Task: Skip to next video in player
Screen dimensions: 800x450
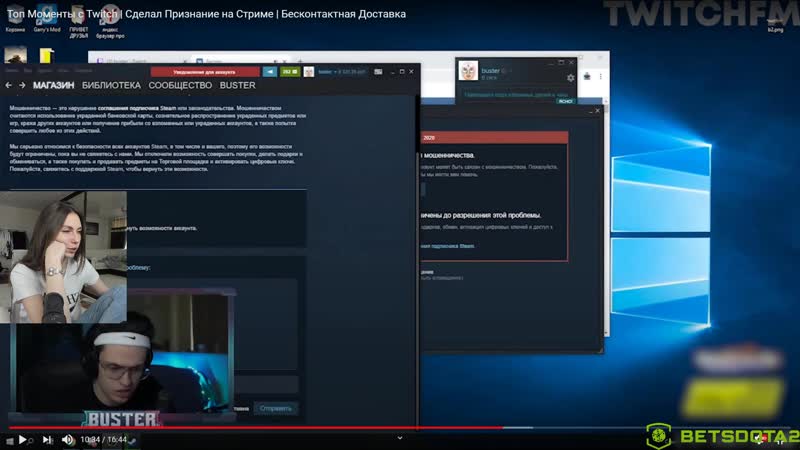Action: (47, 439)
